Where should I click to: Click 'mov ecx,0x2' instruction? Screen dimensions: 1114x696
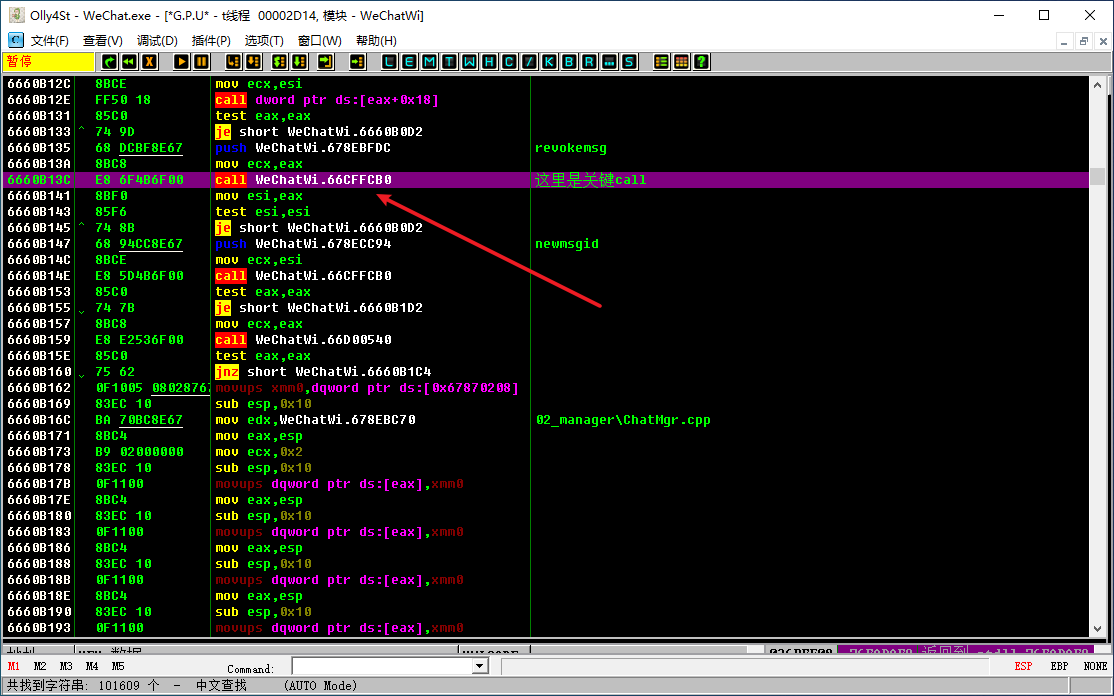pyautogui.click(x=259, y=452)
